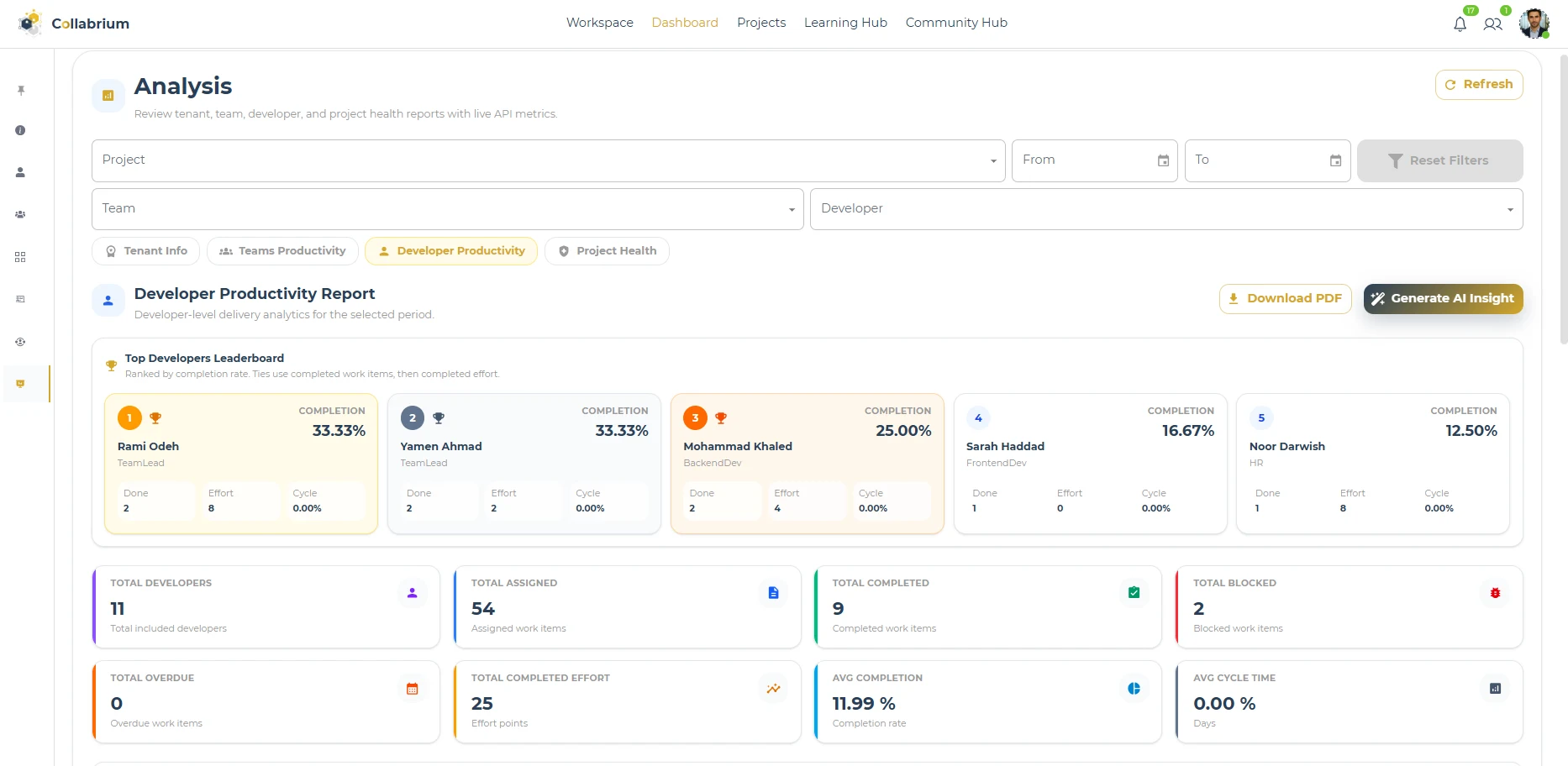The image size is (1568, 766).
Task: Expand the Team dropdown
Action: coord(448,209)
